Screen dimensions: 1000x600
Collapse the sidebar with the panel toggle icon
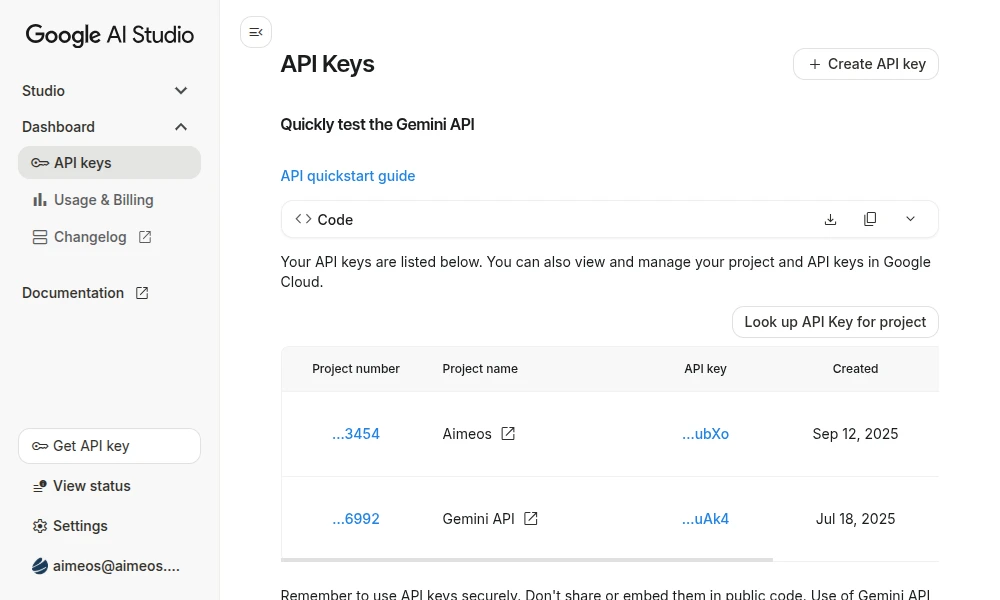click(x=256, y=33)
